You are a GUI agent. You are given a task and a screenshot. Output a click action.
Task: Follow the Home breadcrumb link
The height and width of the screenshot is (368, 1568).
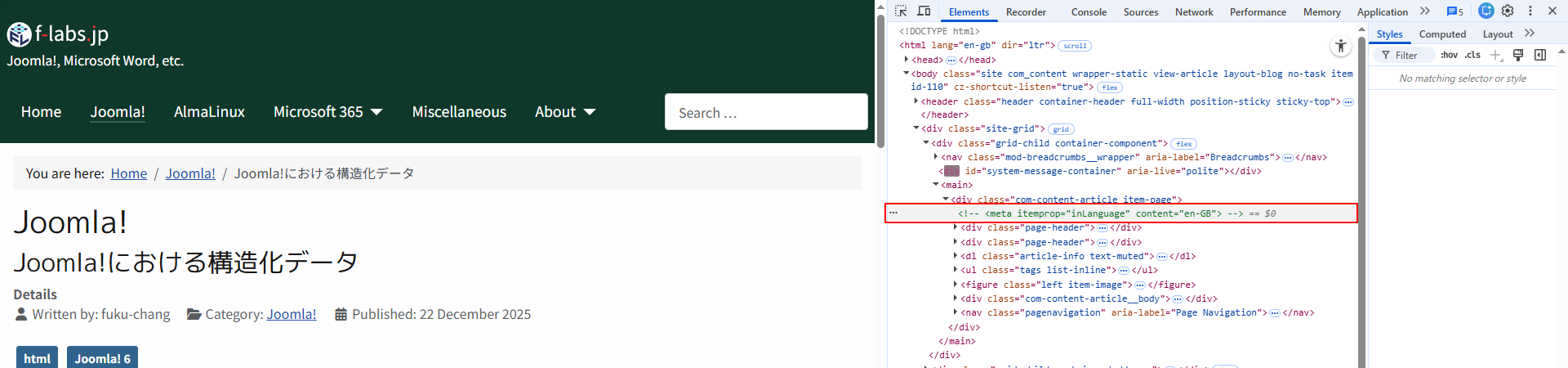129,173
